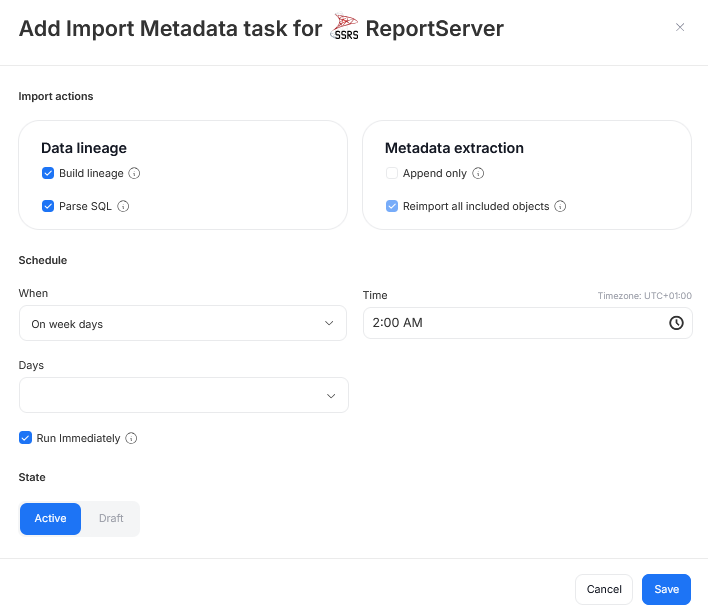
Task: Click info icon next to Build lineage
Action: click(135, 173)
